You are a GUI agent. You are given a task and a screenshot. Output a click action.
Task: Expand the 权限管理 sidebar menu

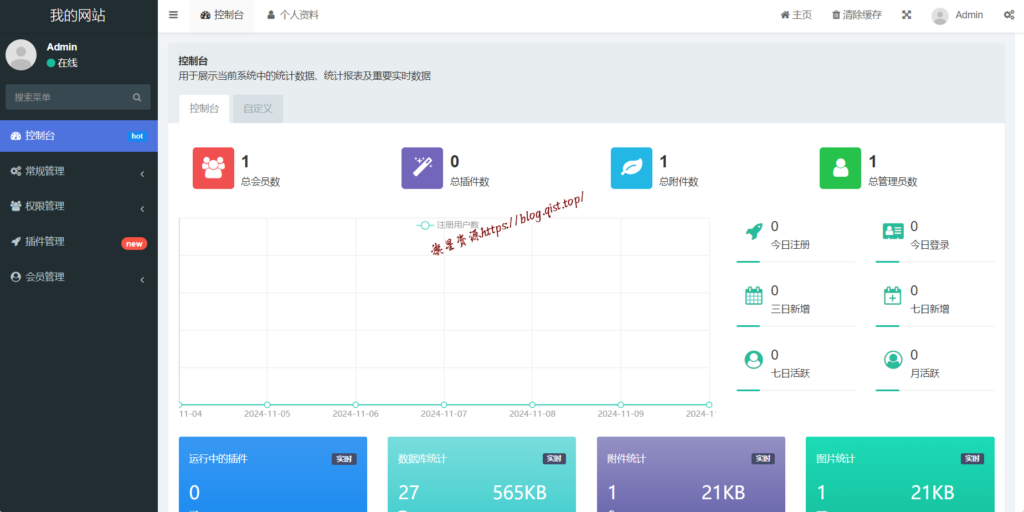click(78, 207)
